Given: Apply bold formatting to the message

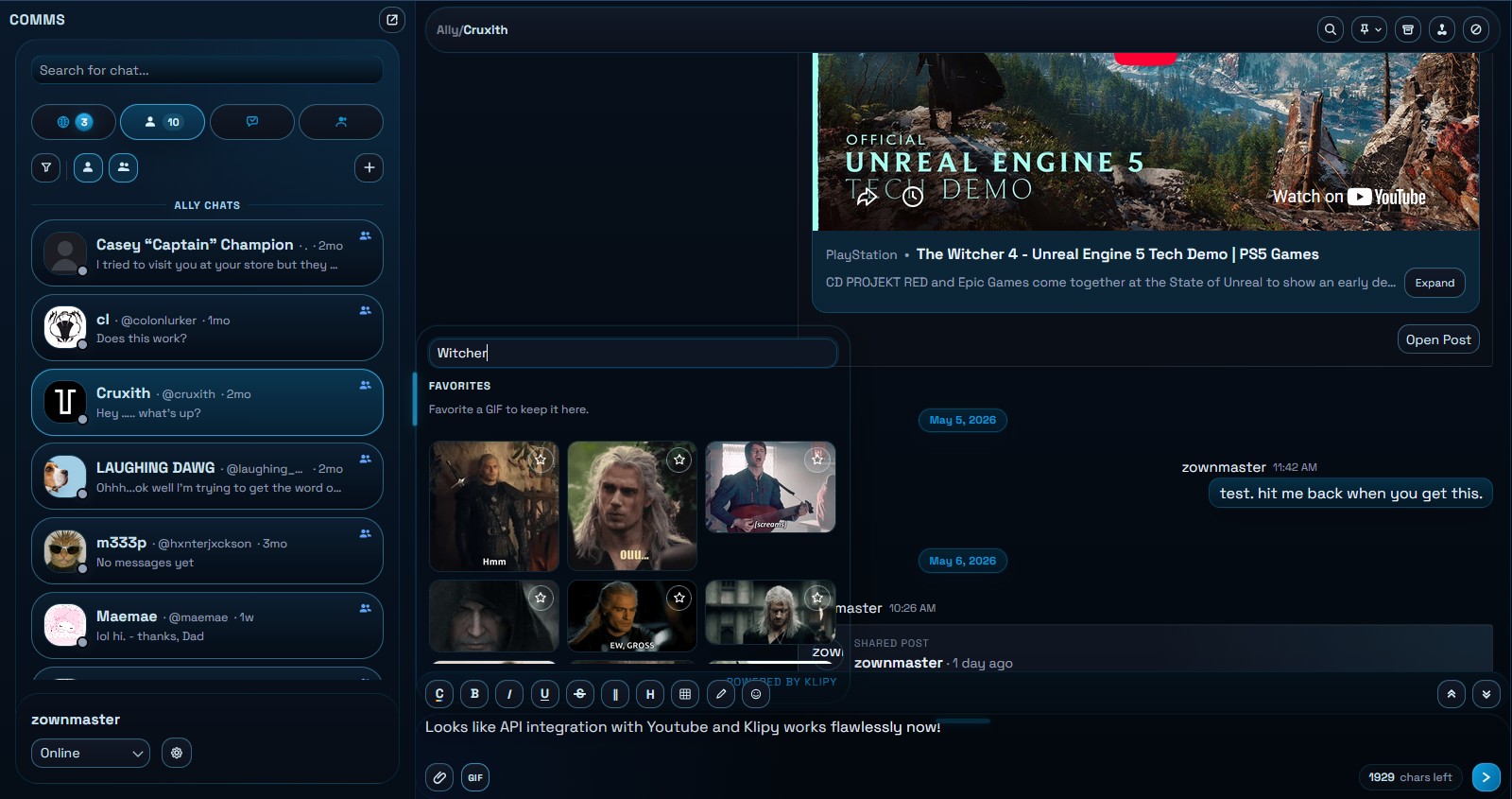Looking at the screenshot, I should click(474, 694).
